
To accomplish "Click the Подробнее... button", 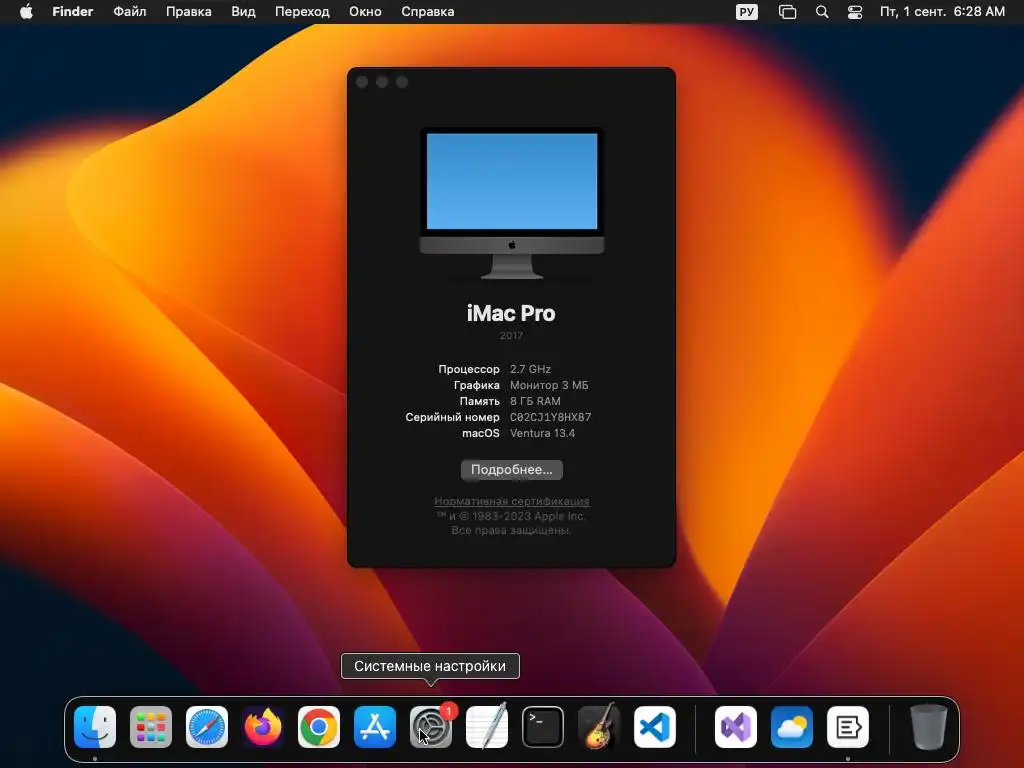I will click(x=512, y=470).
